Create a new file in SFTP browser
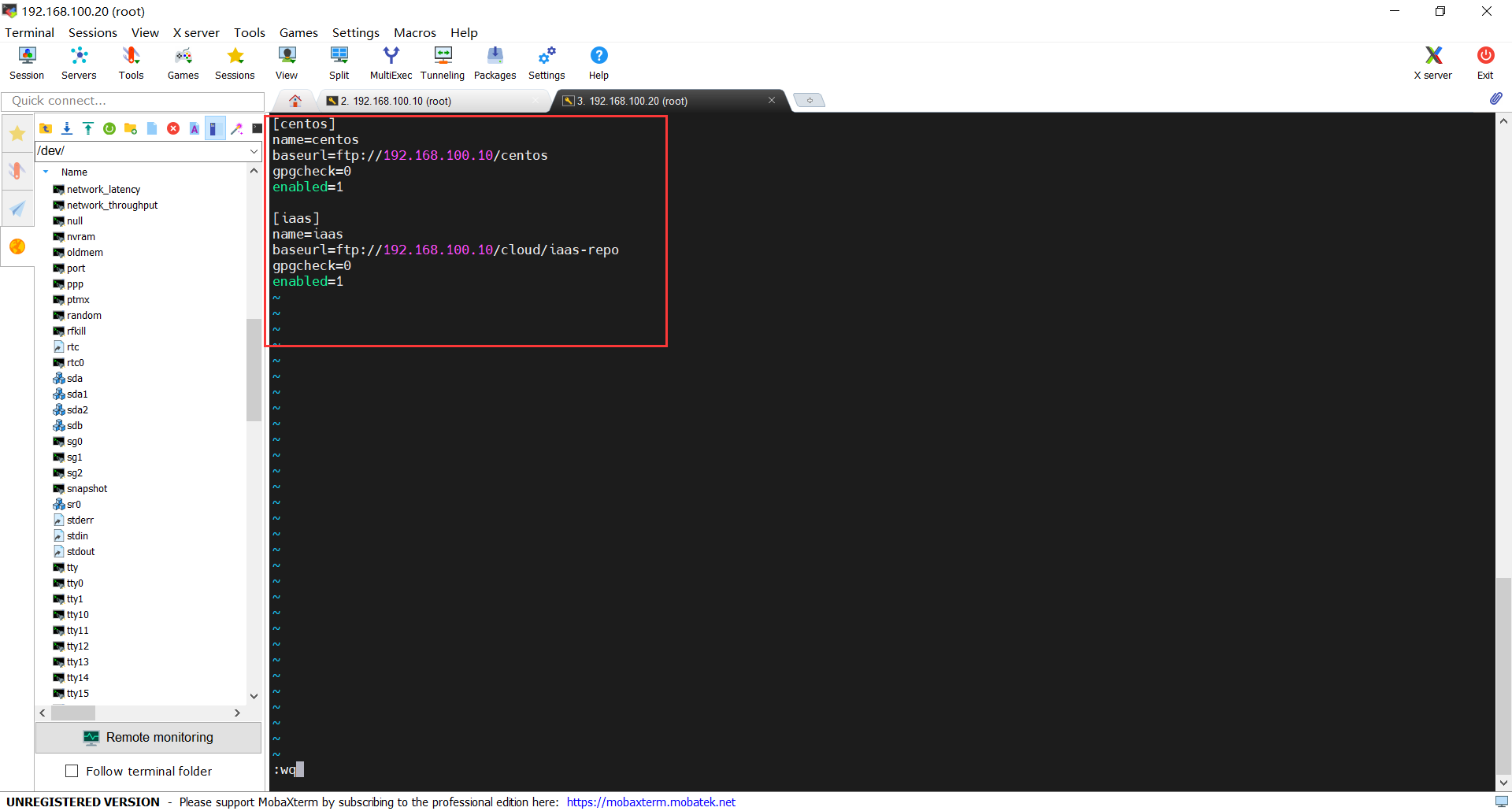Viewport: 1512px width, 811px height. [152, 128]
